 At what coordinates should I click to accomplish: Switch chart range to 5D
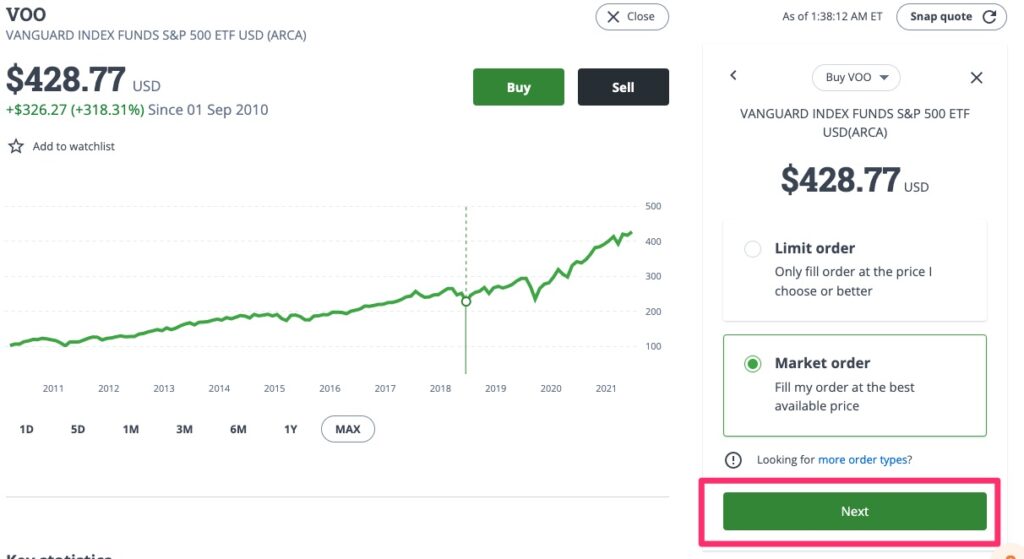[78, 429]
